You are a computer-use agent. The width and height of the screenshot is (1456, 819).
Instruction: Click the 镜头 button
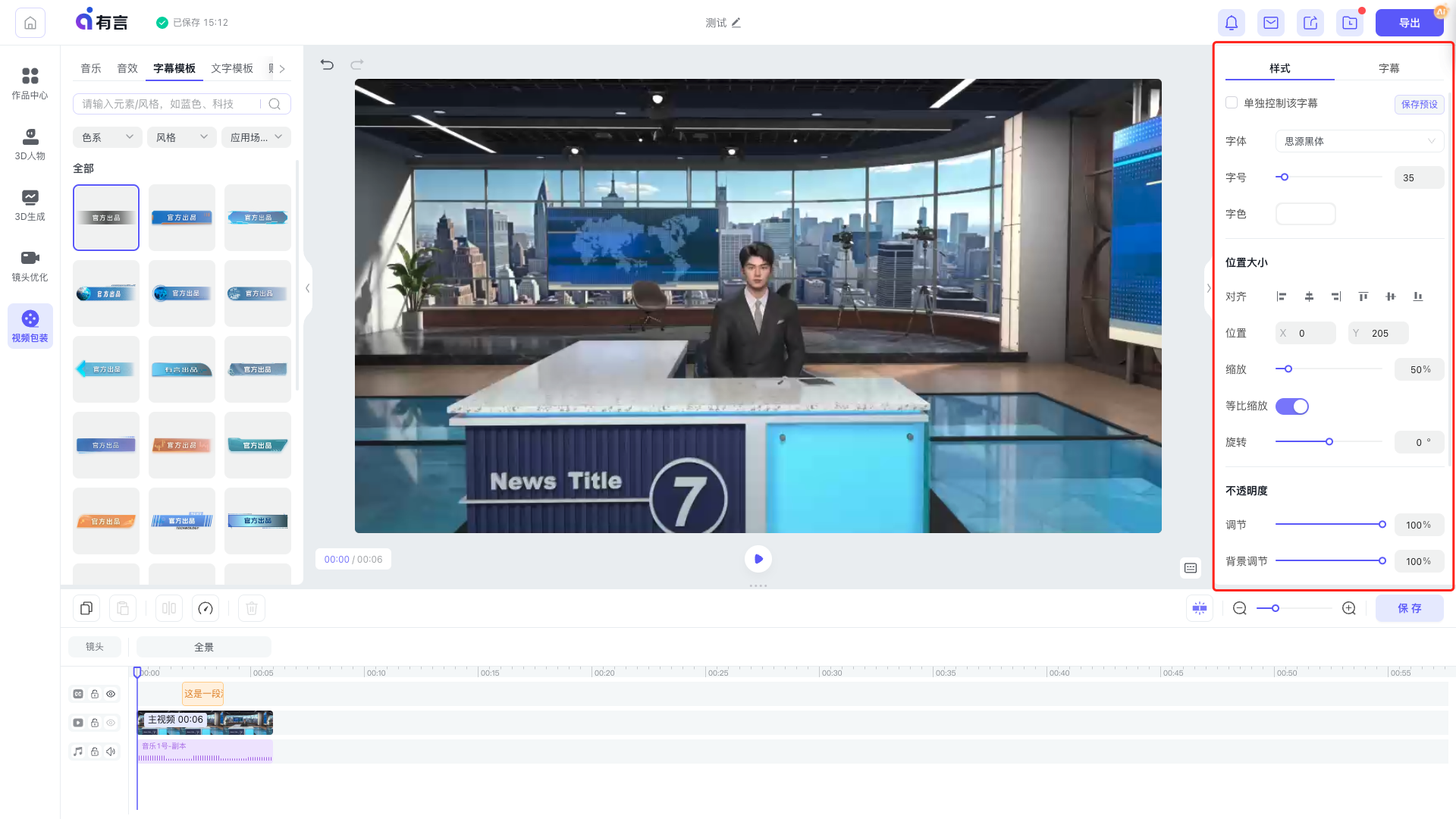95,647
